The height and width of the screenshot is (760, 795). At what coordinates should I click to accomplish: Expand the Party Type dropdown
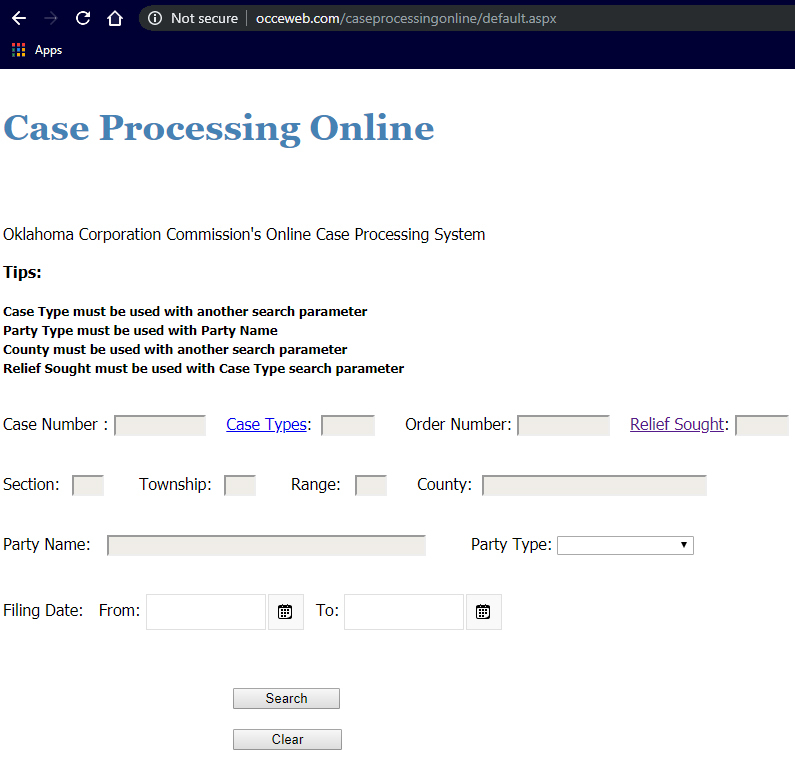pyautogui.click(x=625, y=545)
